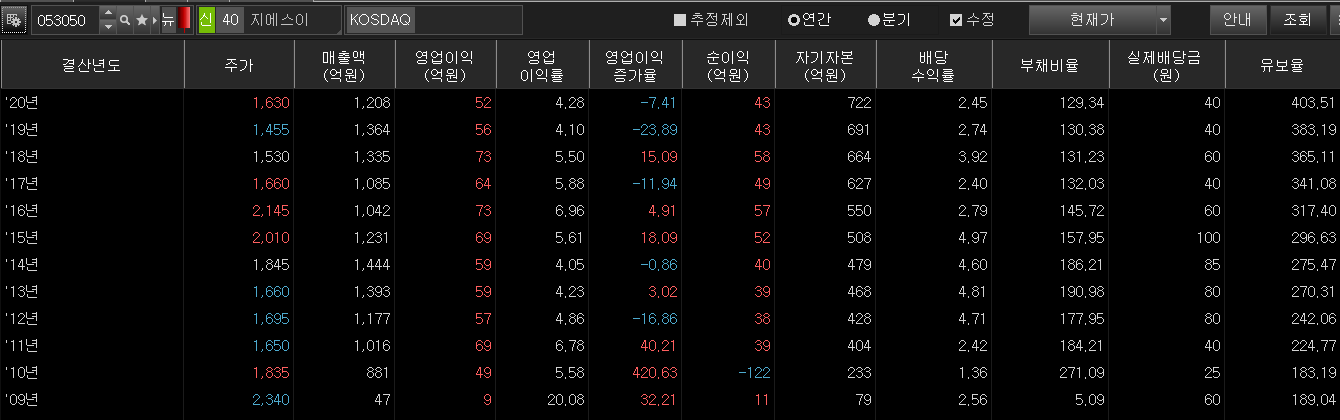Click the 결산년도 column header
Viewport: 1340px width, 420px height.
[x=92, y=66]
